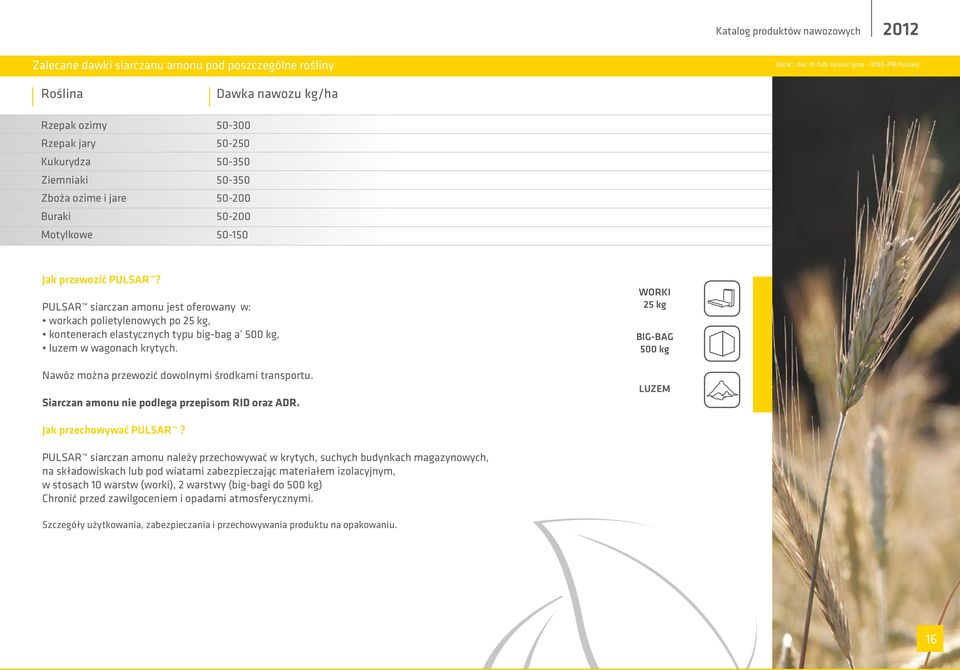Viewport: 960px width, 670px height.
Task: Click the Buraki 50-200 dose value
Action: click(233, 216)
